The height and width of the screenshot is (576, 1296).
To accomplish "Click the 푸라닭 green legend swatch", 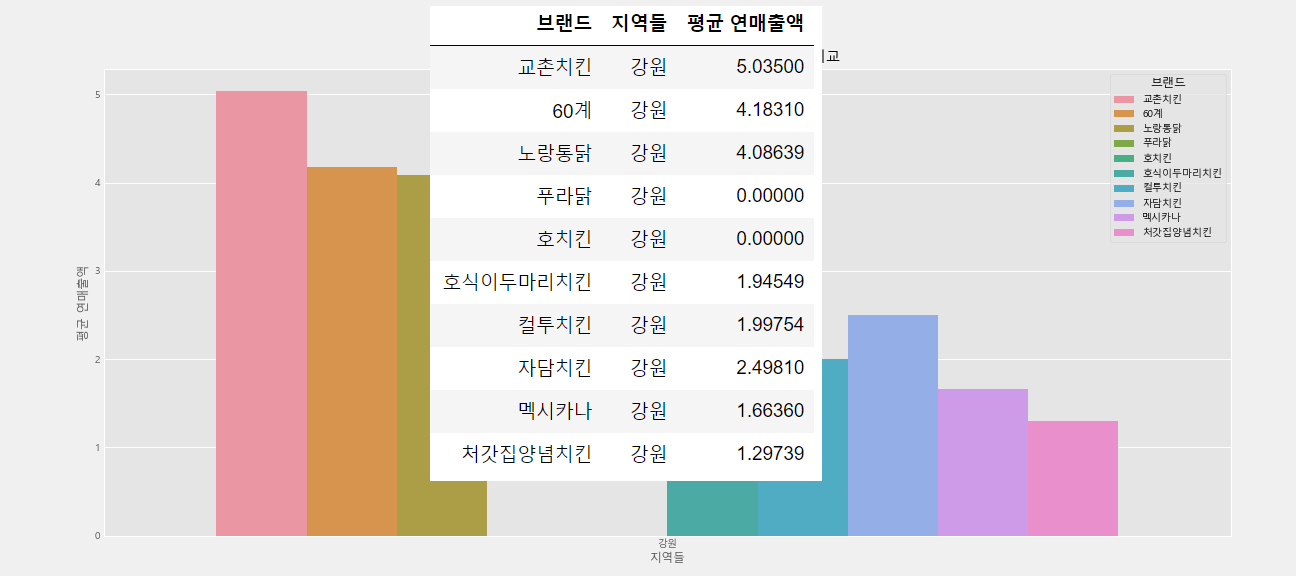I will pyautogui.click(x=1125, y=143).
